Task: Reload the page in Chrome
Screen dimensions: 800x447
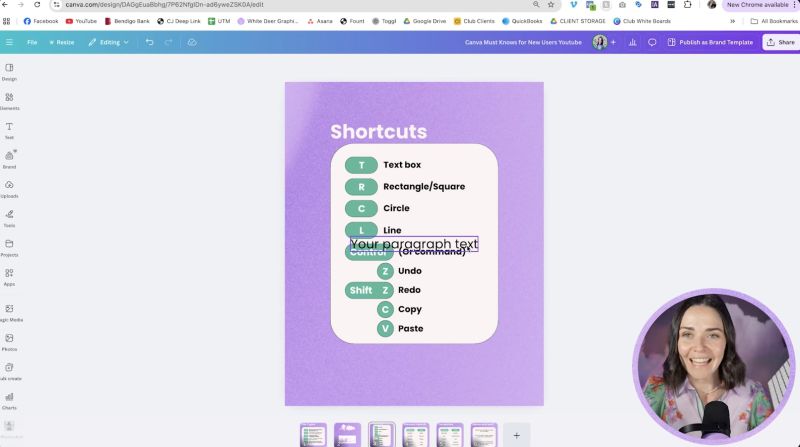Action: (37, 5)
